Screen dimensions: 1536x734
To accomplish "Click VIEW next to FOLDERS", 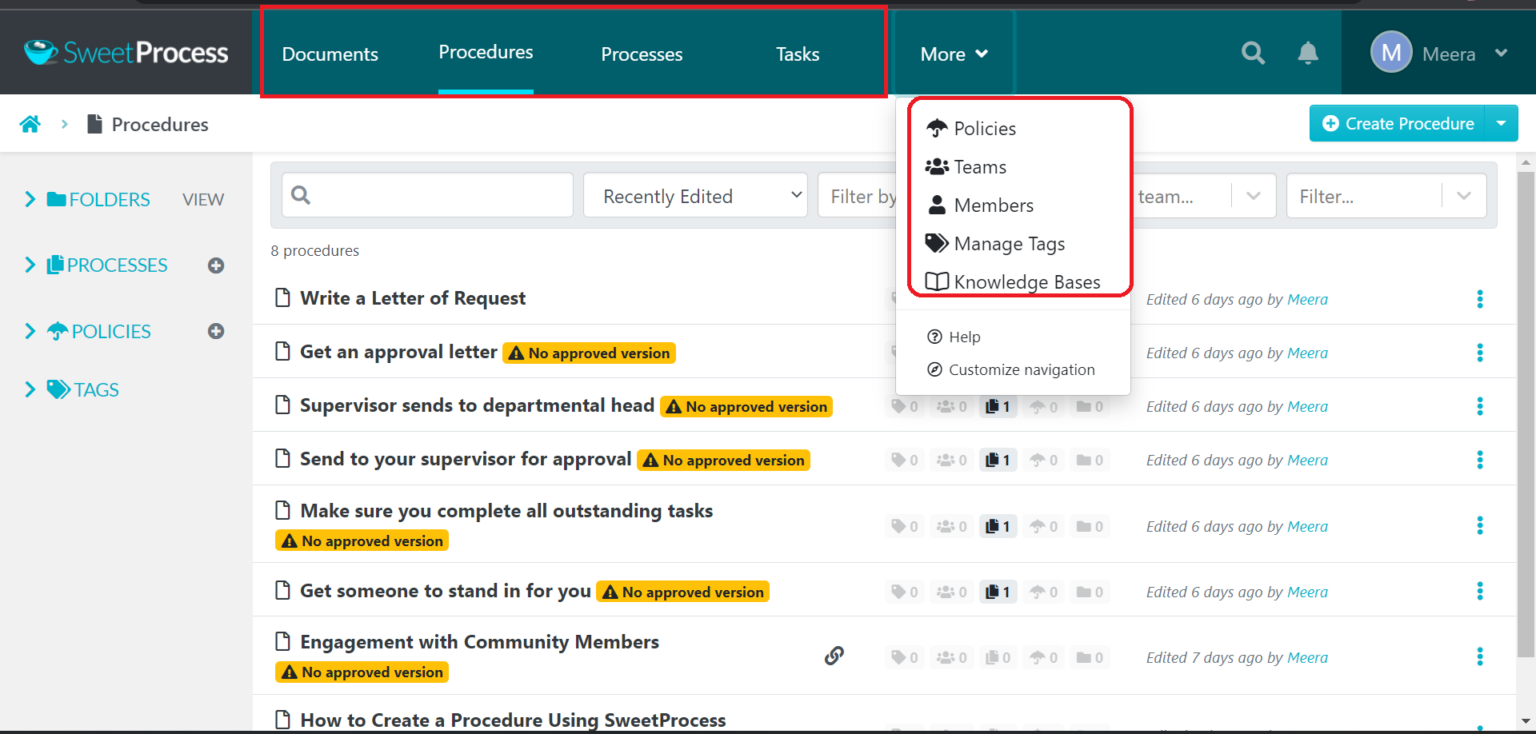I will pyautogui.click(x=203, y=199).
